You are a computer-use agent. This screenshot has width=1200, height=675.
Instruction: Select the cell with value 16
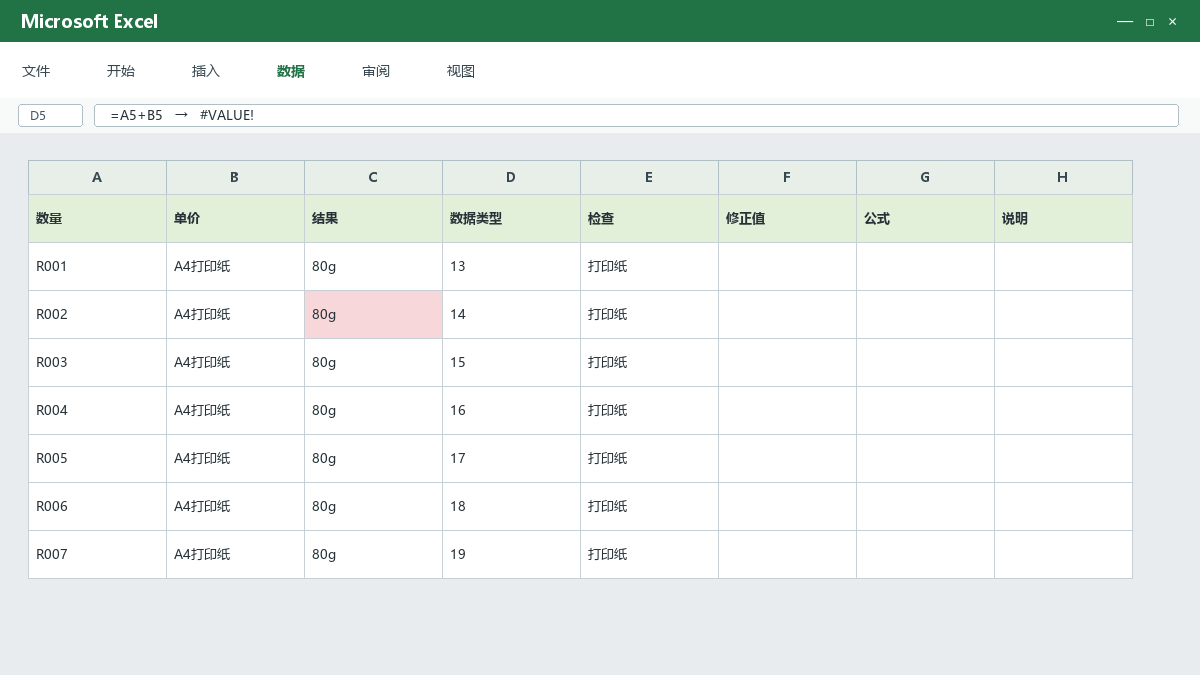click(511, 410)
